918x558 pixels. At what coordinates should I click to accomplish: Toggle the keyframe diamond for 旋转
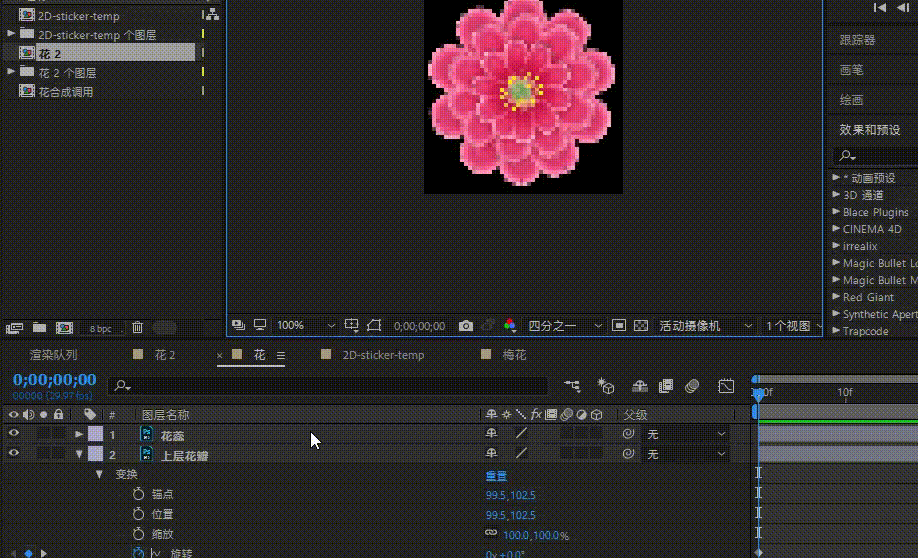(x=28, y=553)
